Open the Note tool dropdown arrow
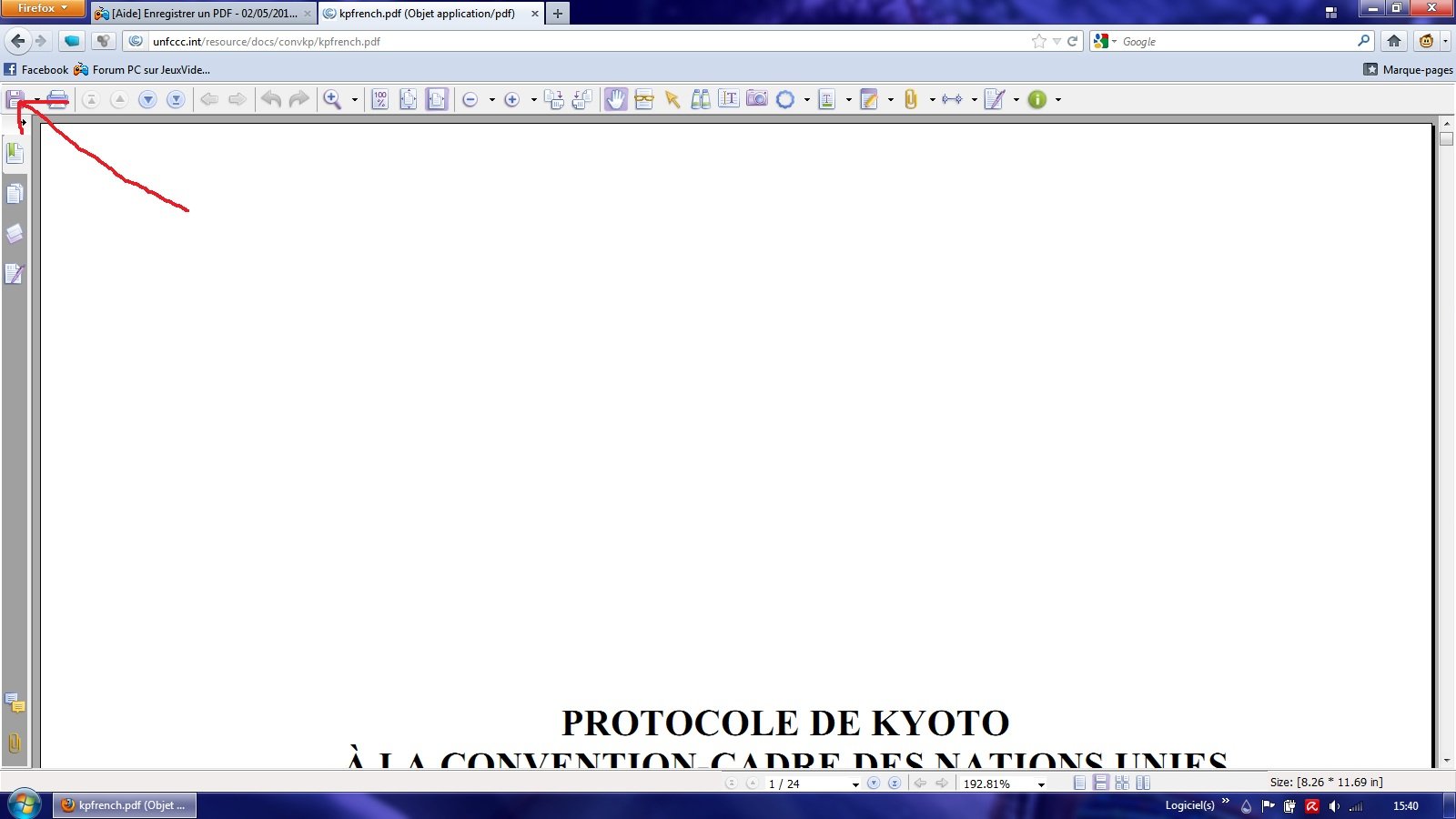The image size is (1456, 819). 890,99
